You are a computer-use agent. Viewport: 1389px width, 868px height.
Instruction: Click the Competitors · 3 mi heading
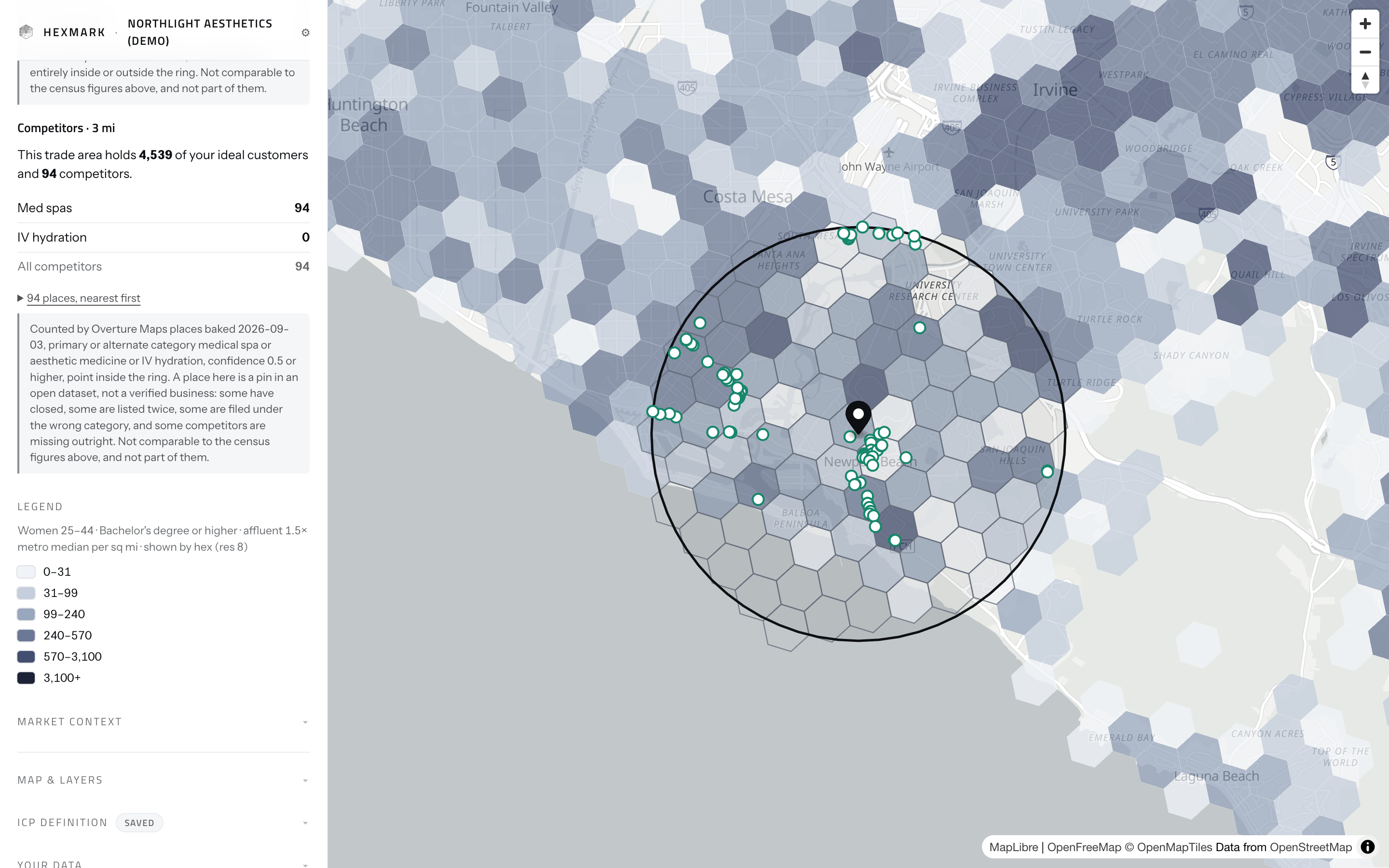[x=66, y=128]
